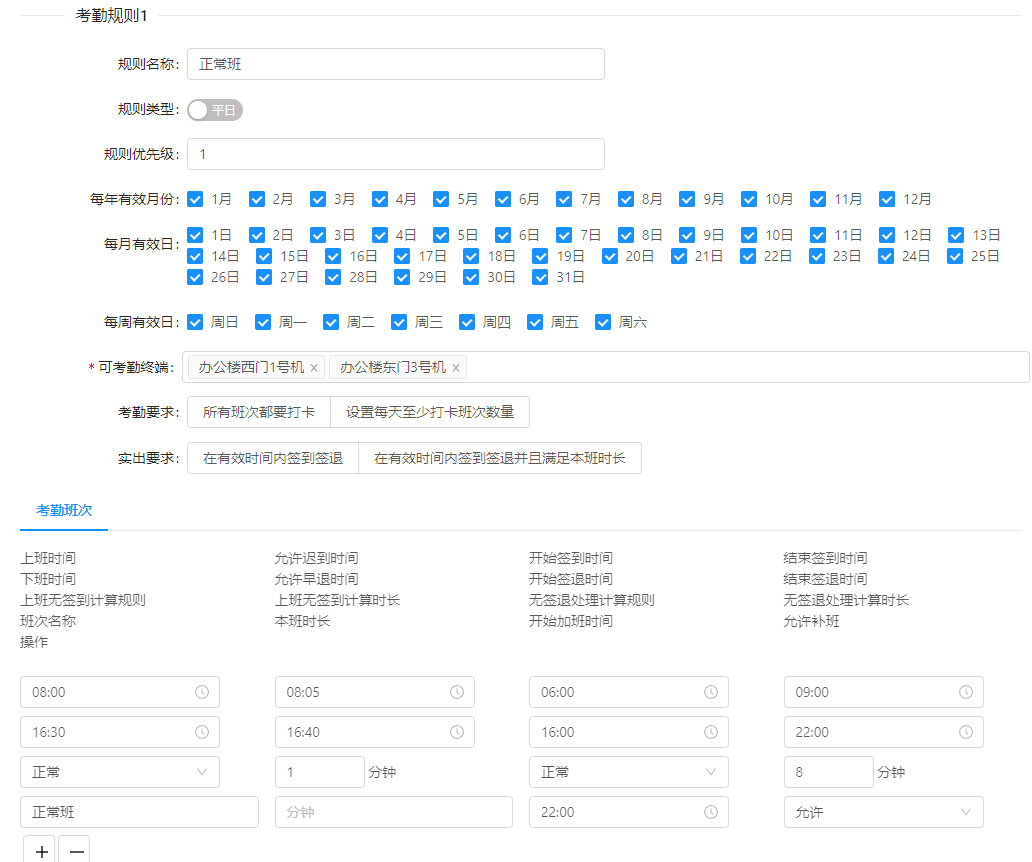Click clock icon in 16:30 off-work field
The image size is (1032, 862).
[x=201, y=732]
